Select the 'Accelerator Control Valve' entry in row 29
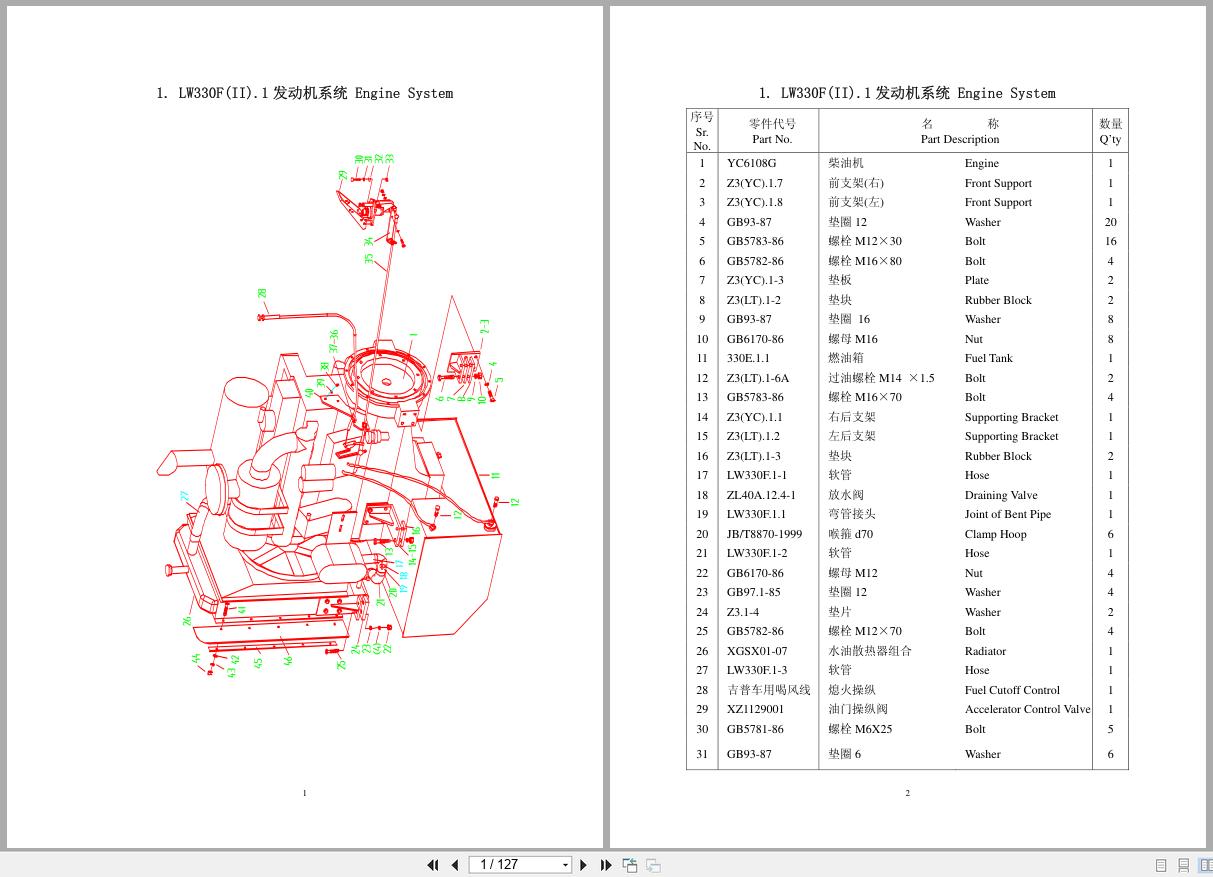 click(1028, 709)
